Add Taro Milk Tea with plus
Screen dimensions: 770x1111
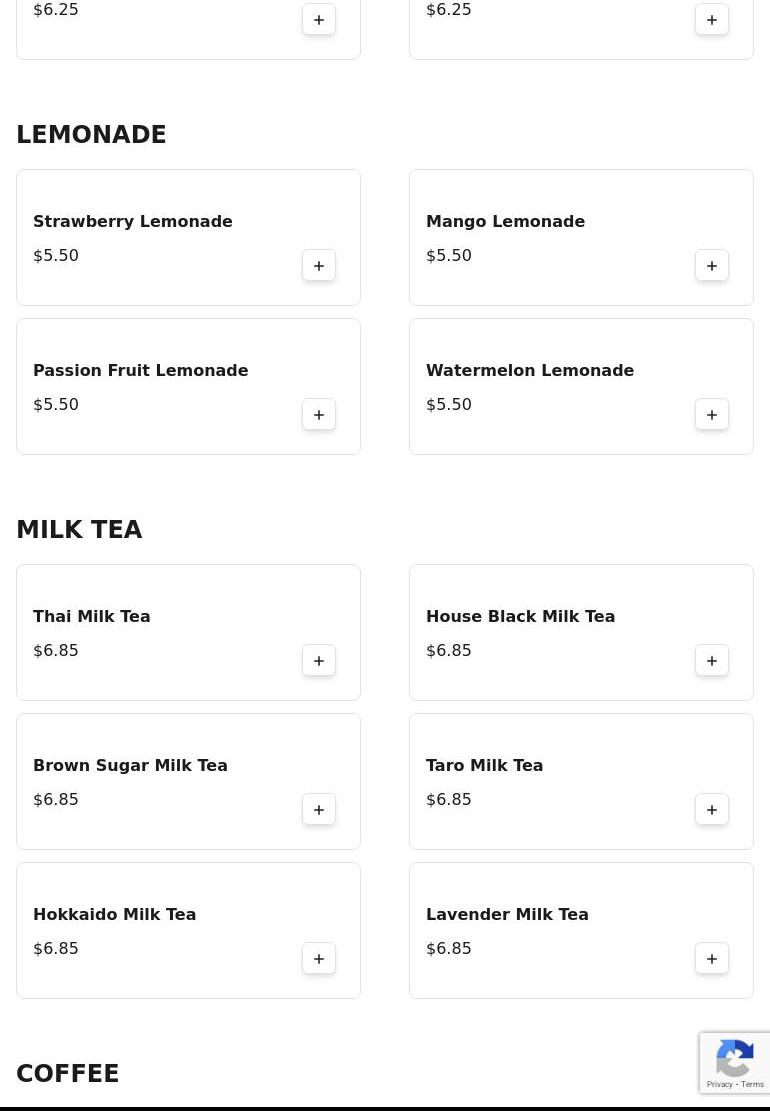pyautogui.click(x=712, y=809)
